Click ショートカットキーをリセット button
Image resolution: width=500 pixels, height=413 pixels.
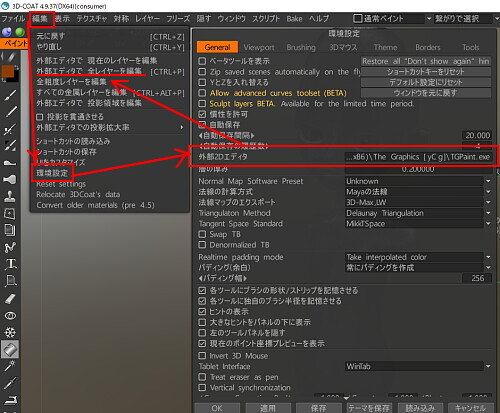point(426,72)
